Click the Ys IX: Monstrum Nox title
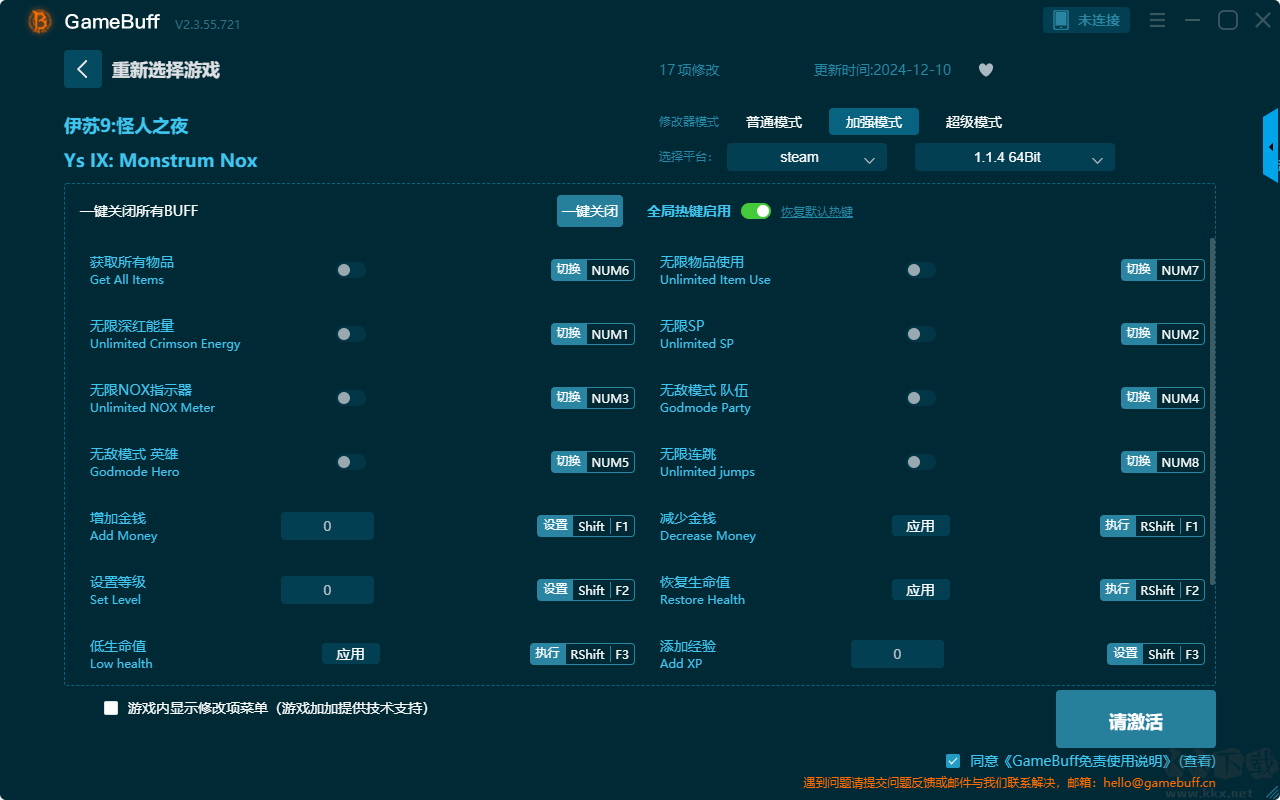Image resolution: width=1280 pixels, height=800 pixels. (161, 160)
